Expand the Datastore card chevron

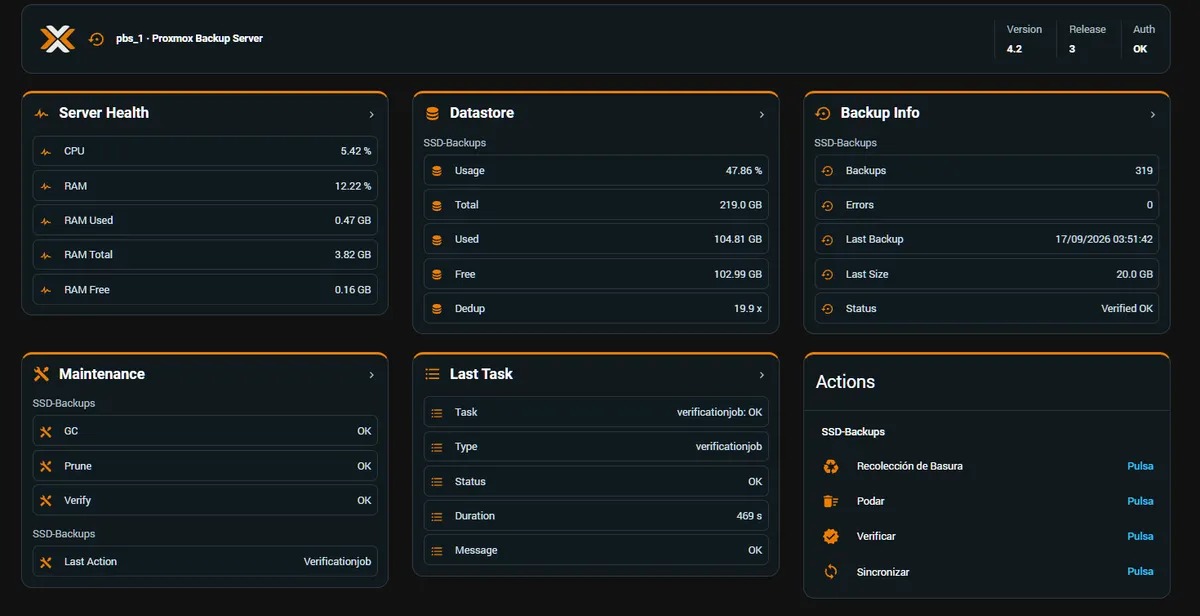[762, 115]
